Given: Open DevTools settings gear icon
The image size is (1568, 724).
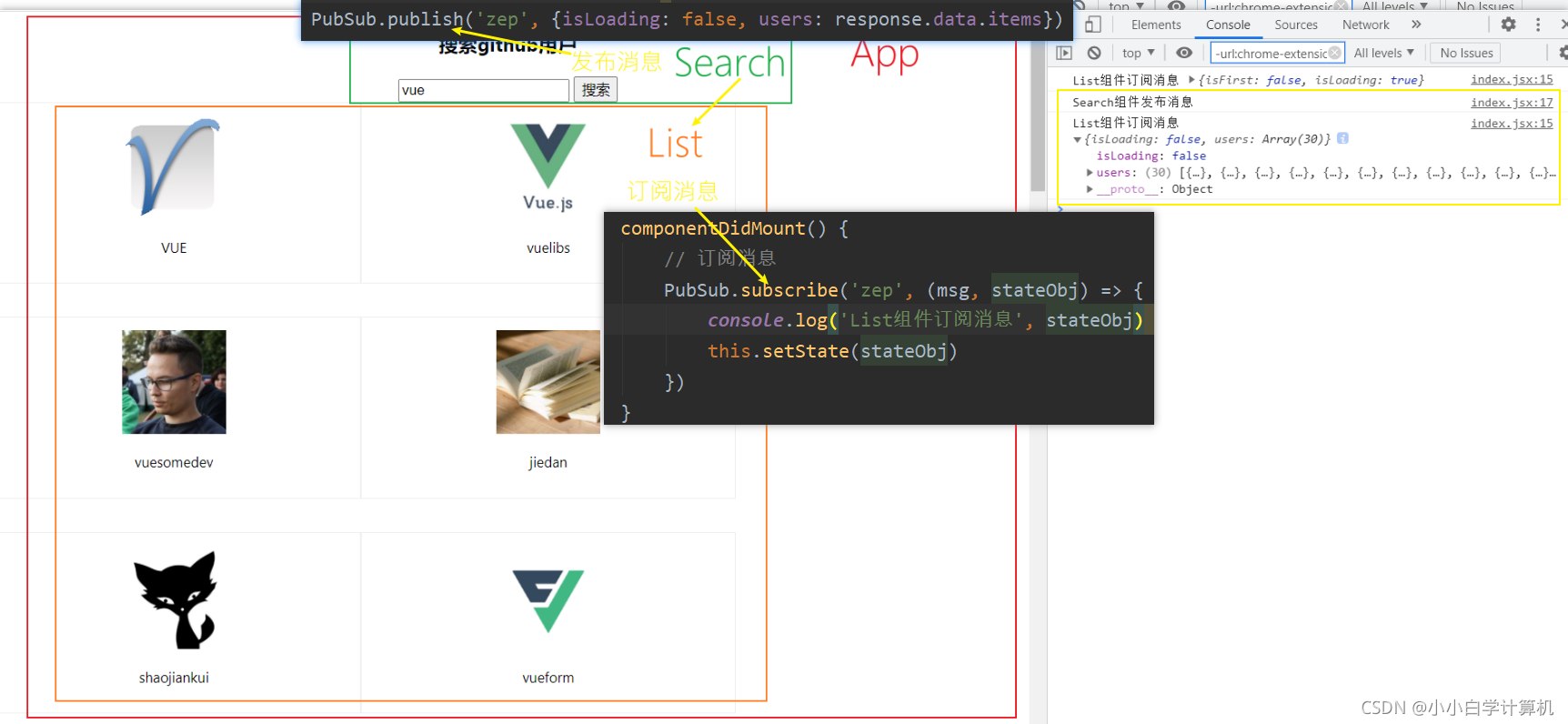Looking at the screenshot, I should point(1508,25).
